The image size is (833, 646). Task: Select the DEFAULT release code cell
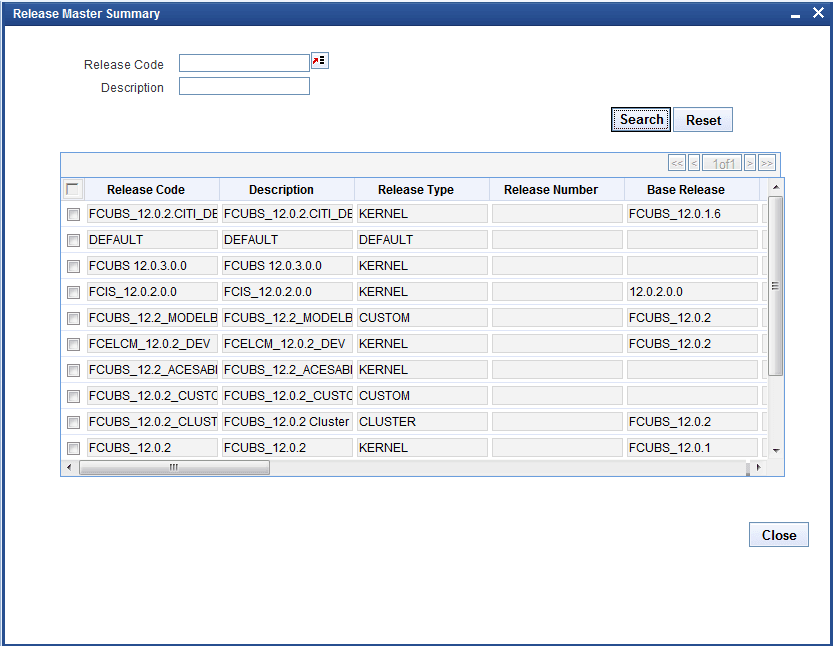point(152,240)
